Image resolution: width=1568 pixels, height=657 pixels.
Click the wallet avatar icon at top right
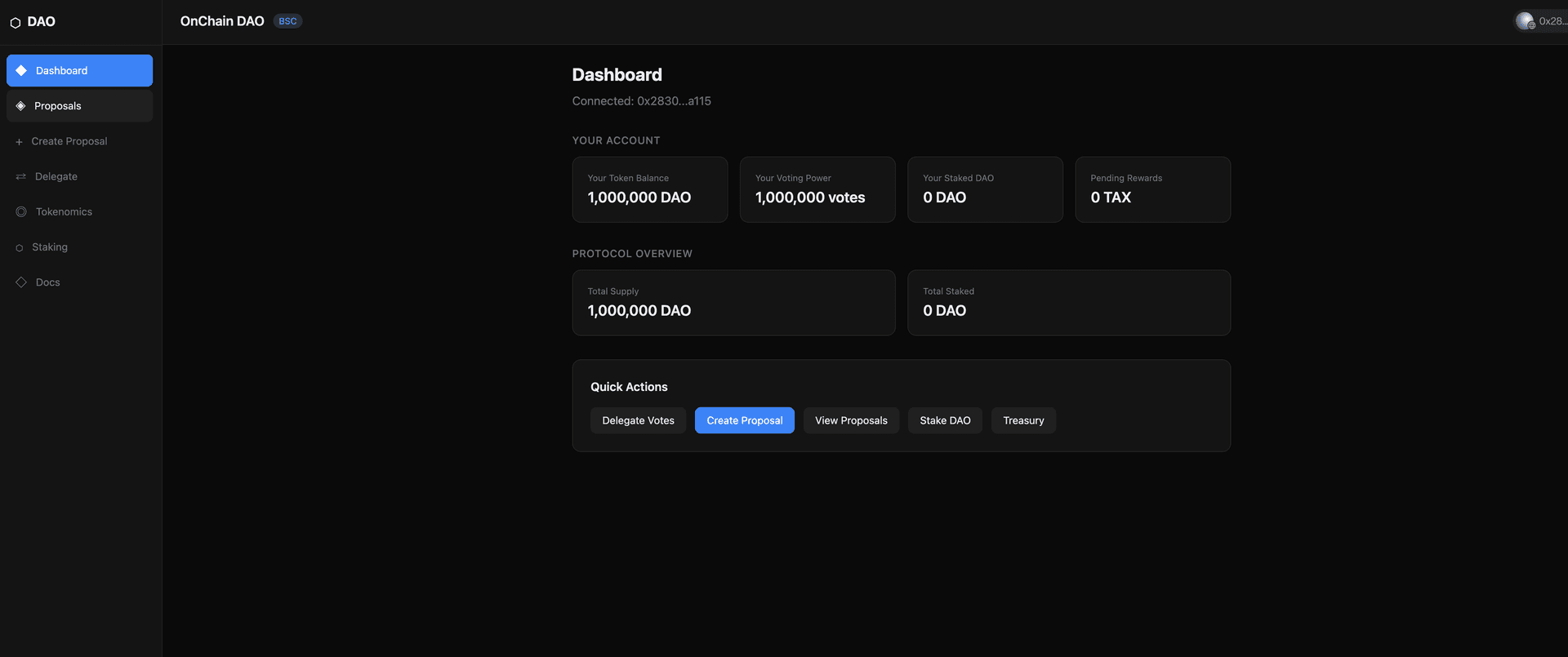coord(1525,21)
